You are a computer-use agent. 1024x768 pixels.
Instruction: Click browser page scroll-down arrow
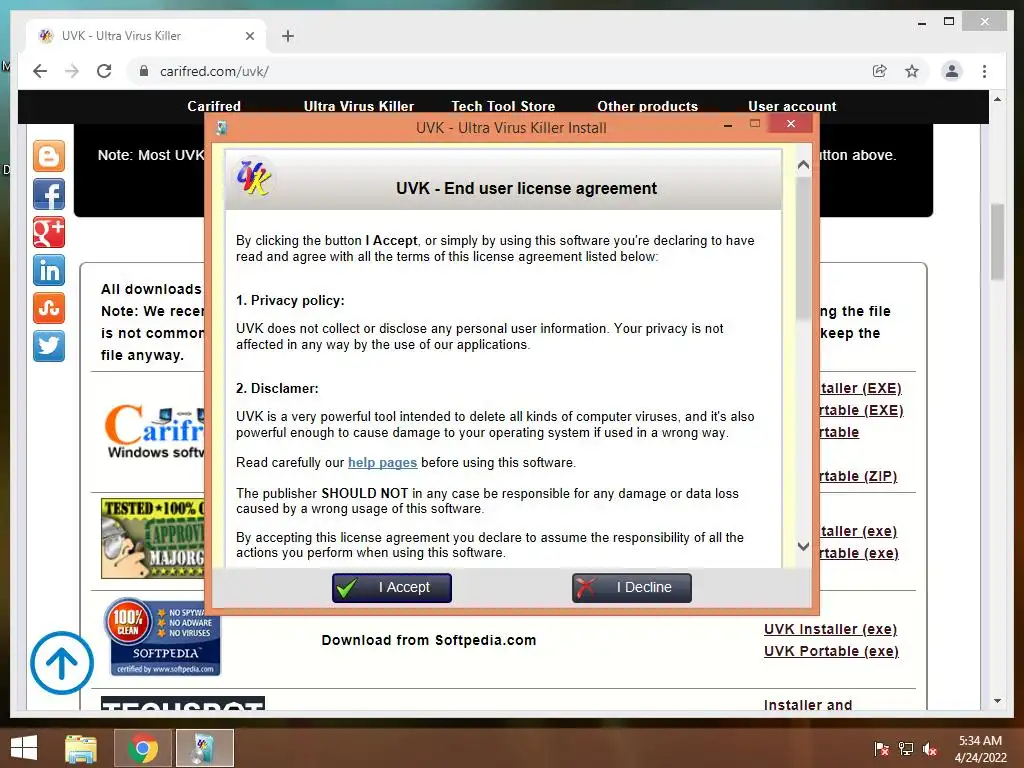click(x=997, y=701)
